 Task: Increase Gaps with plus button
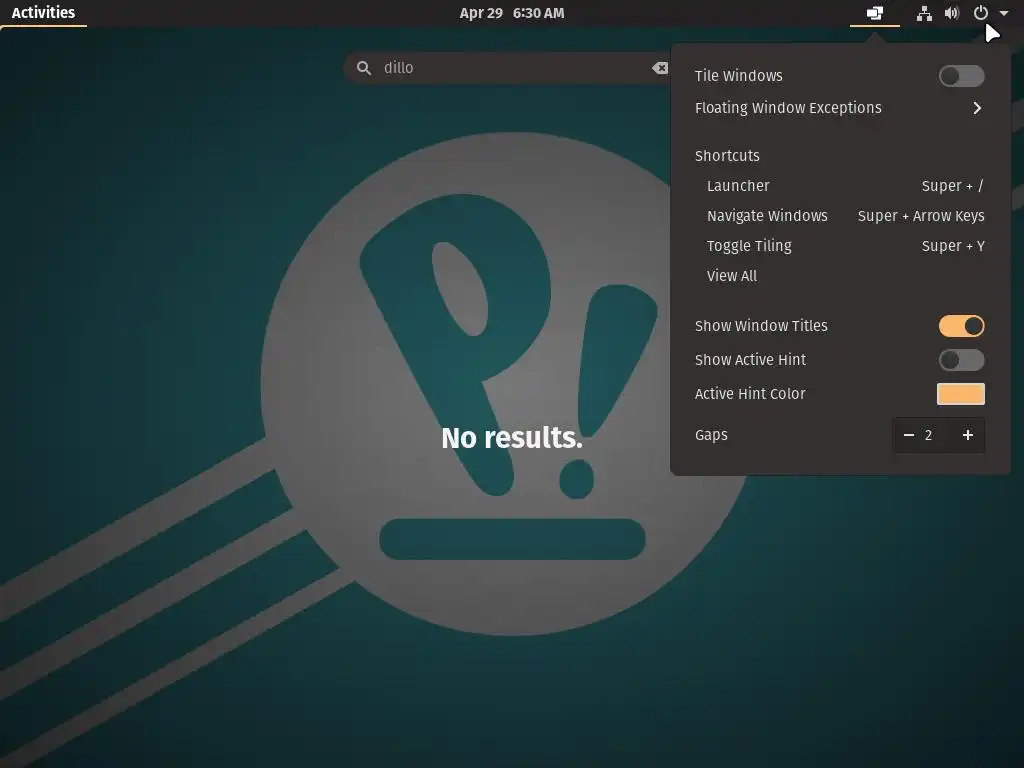pyautogui.click(x=968, y=435)
